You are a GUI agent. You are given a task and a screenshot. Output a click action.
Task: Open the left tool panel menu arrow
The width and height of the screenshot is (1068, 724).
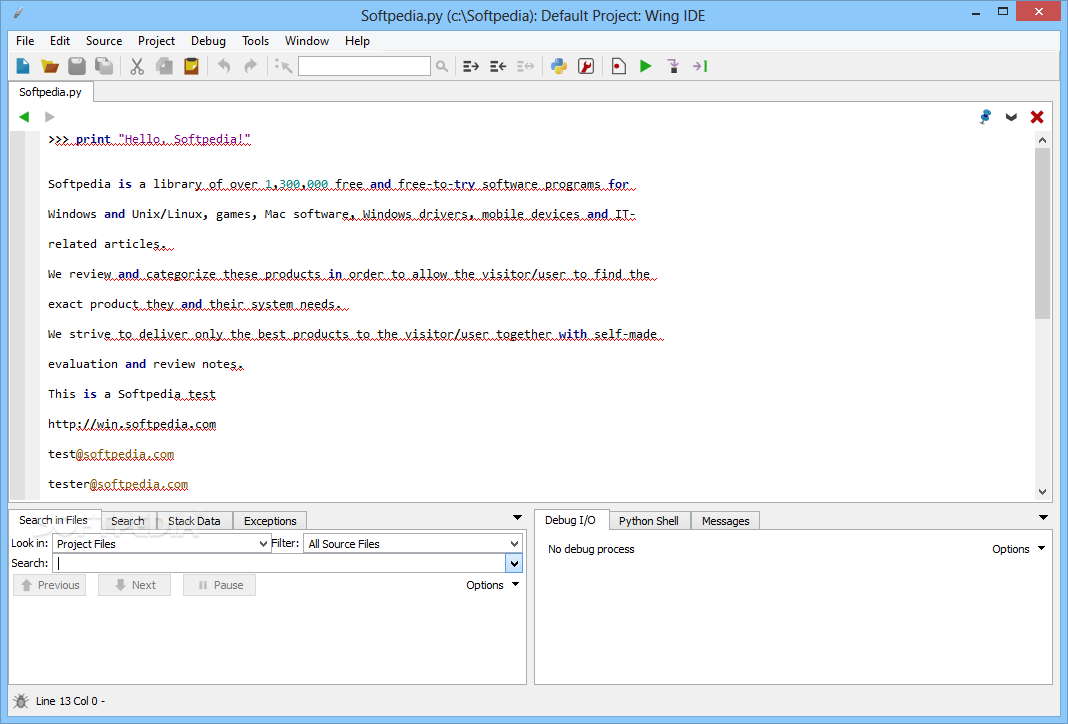click(x=517, y=518)
